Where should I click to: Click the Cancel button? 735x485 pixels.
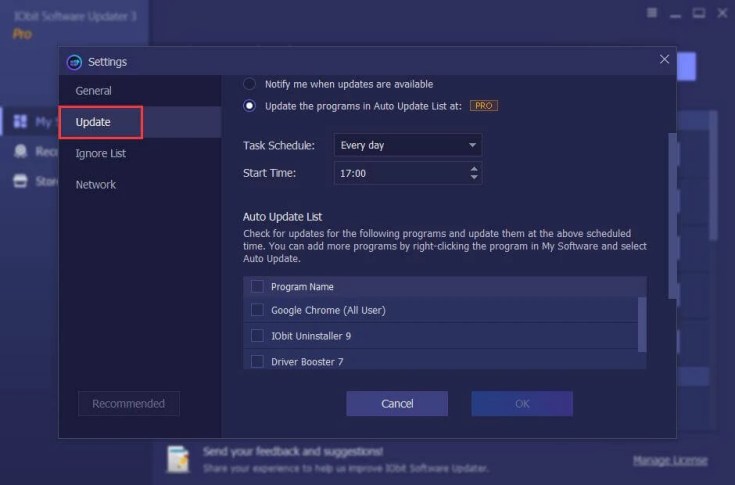tap(397, 403)
